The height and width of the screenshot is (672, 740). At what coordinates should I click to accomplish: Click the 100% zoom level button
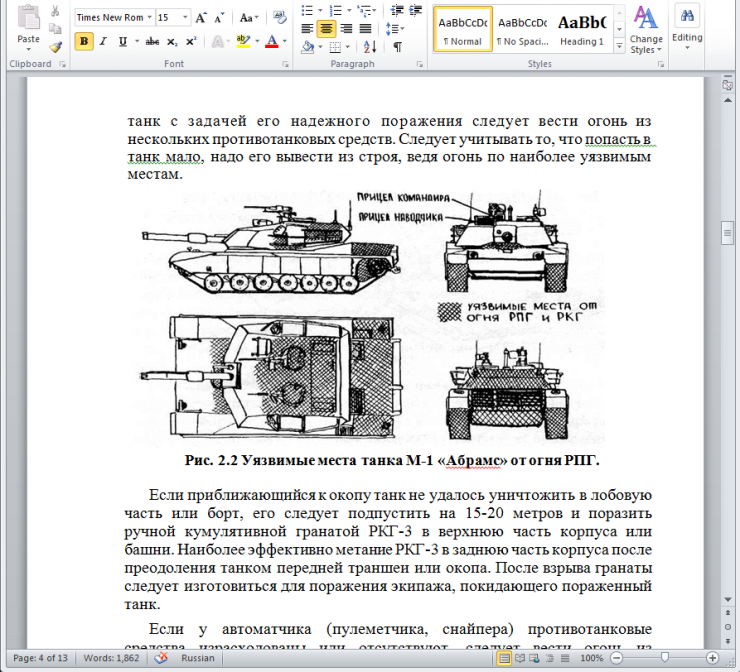591,658
